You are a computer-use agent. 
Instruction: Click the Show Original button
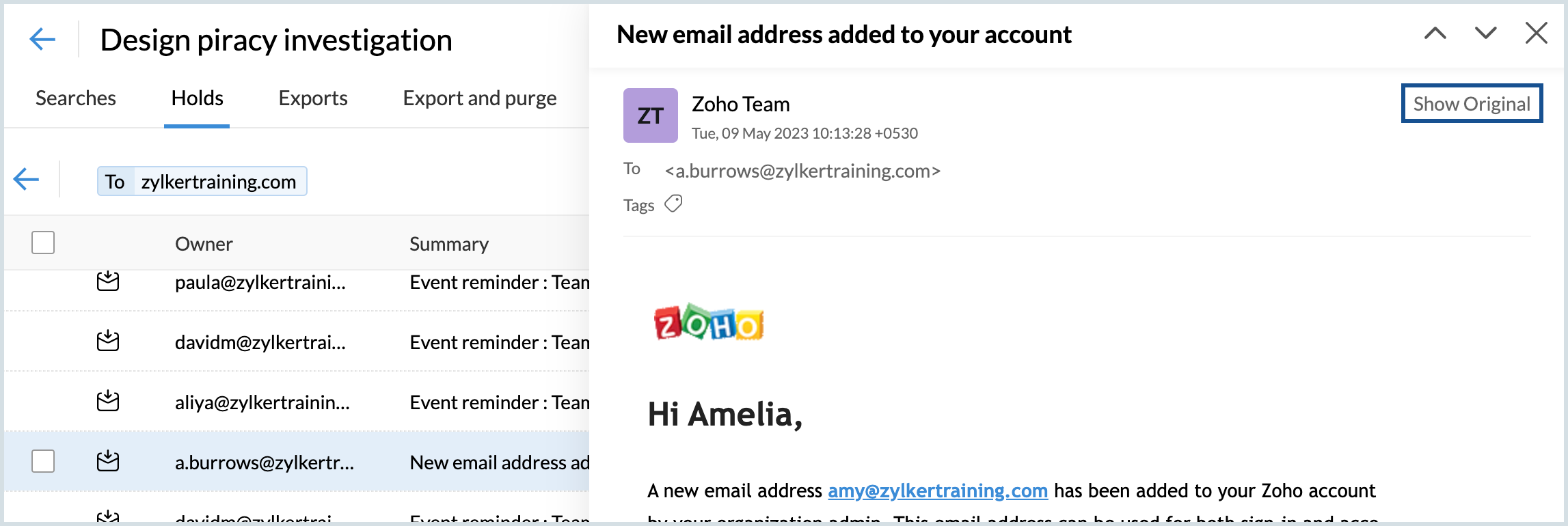point(1472,104)
